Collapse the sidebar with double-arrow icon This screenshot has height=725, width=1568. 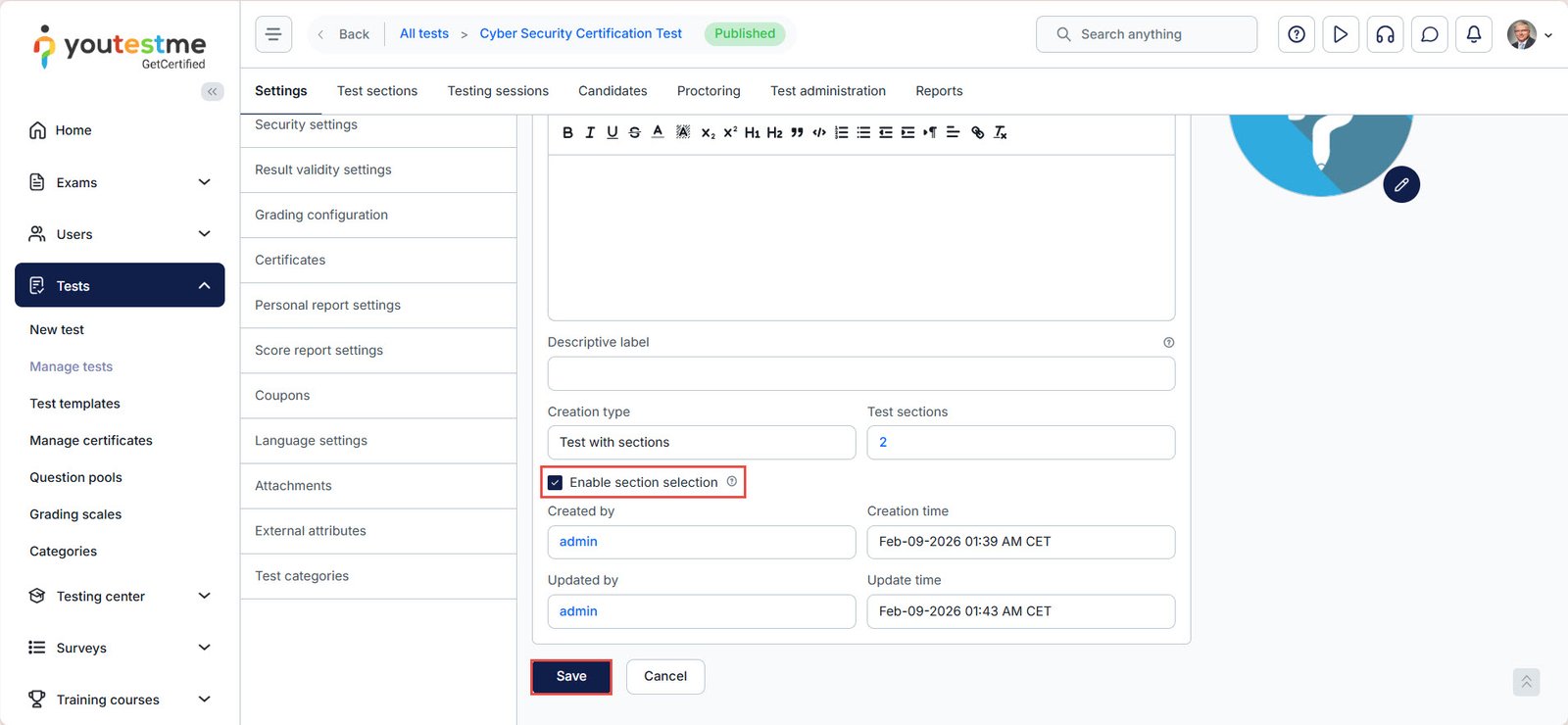(212, 91)
